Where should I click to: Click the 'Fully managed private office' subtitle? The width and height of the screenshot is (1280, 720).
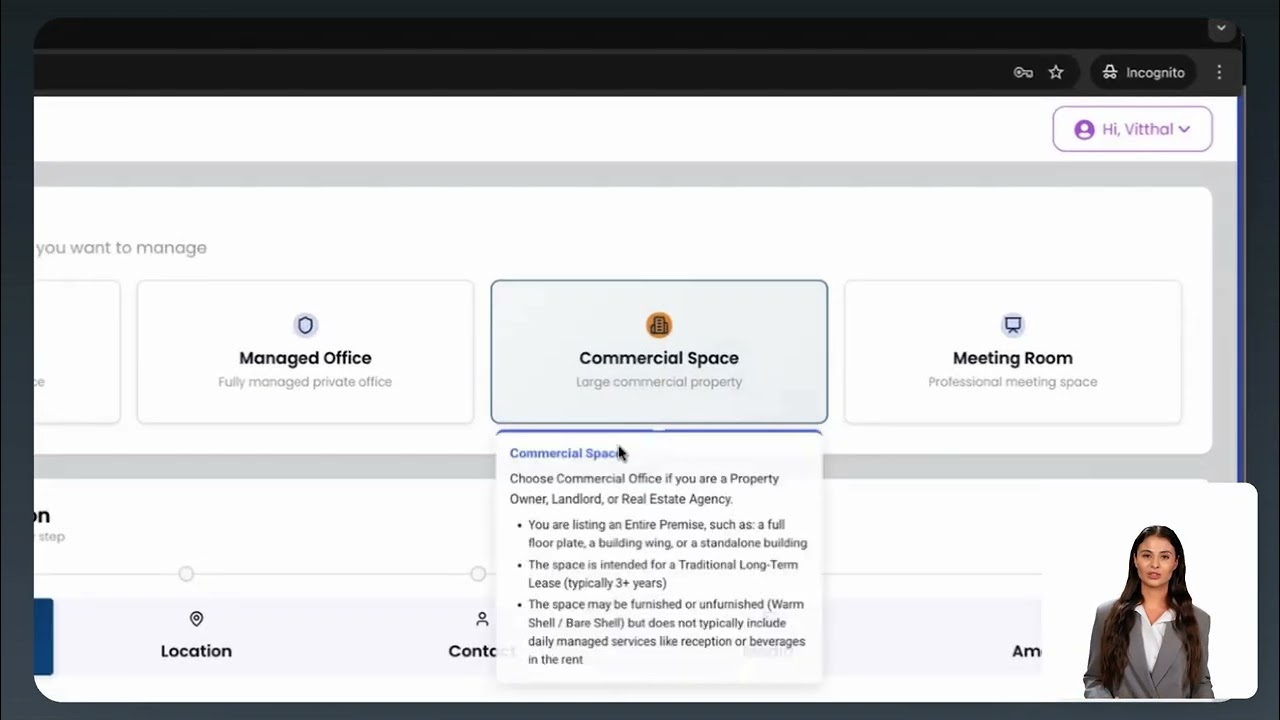[305, 382]
